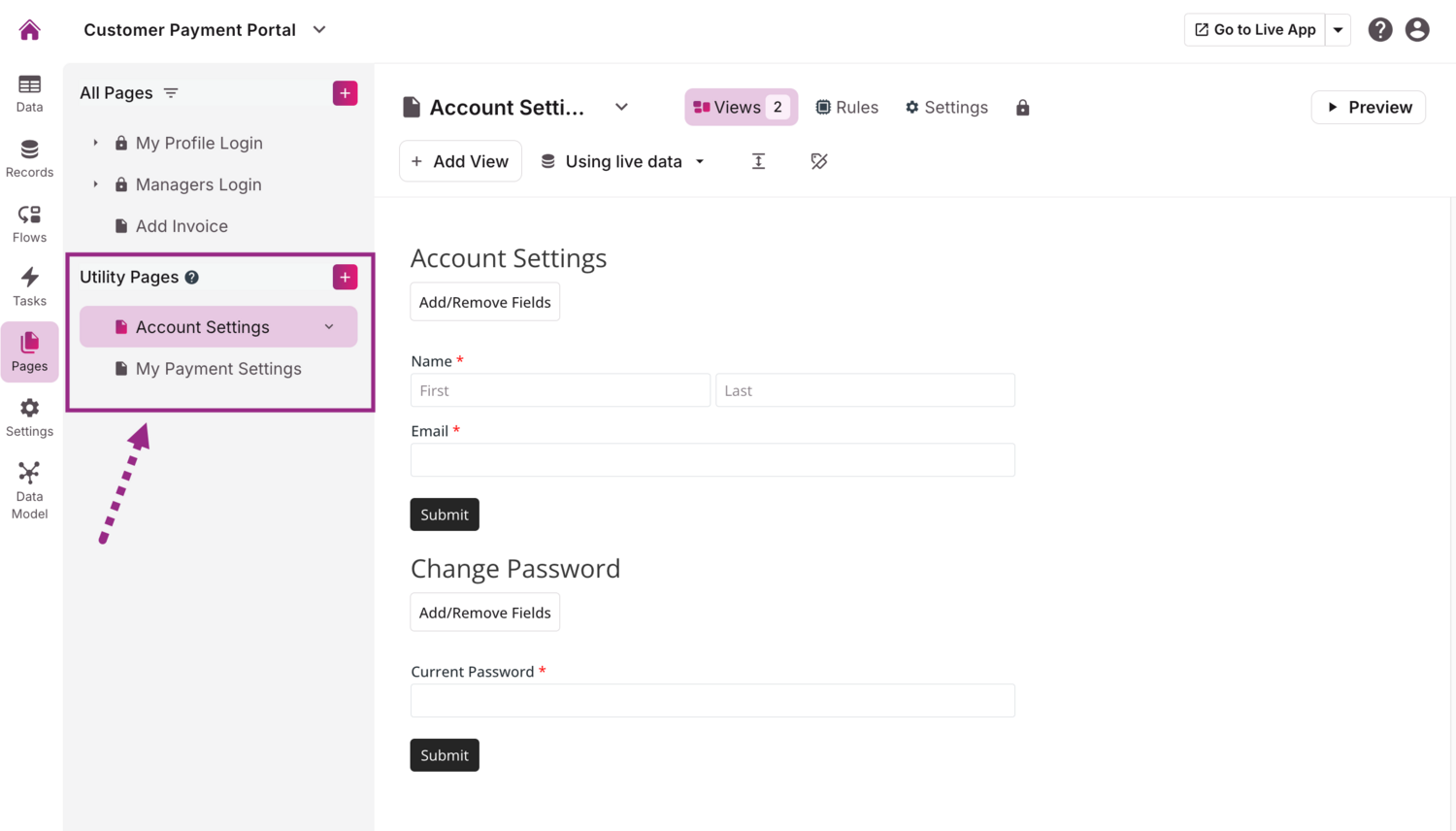This screenshot has height=831, width=1456.
Task: Click the Add View button
Action: click(460, 161)
